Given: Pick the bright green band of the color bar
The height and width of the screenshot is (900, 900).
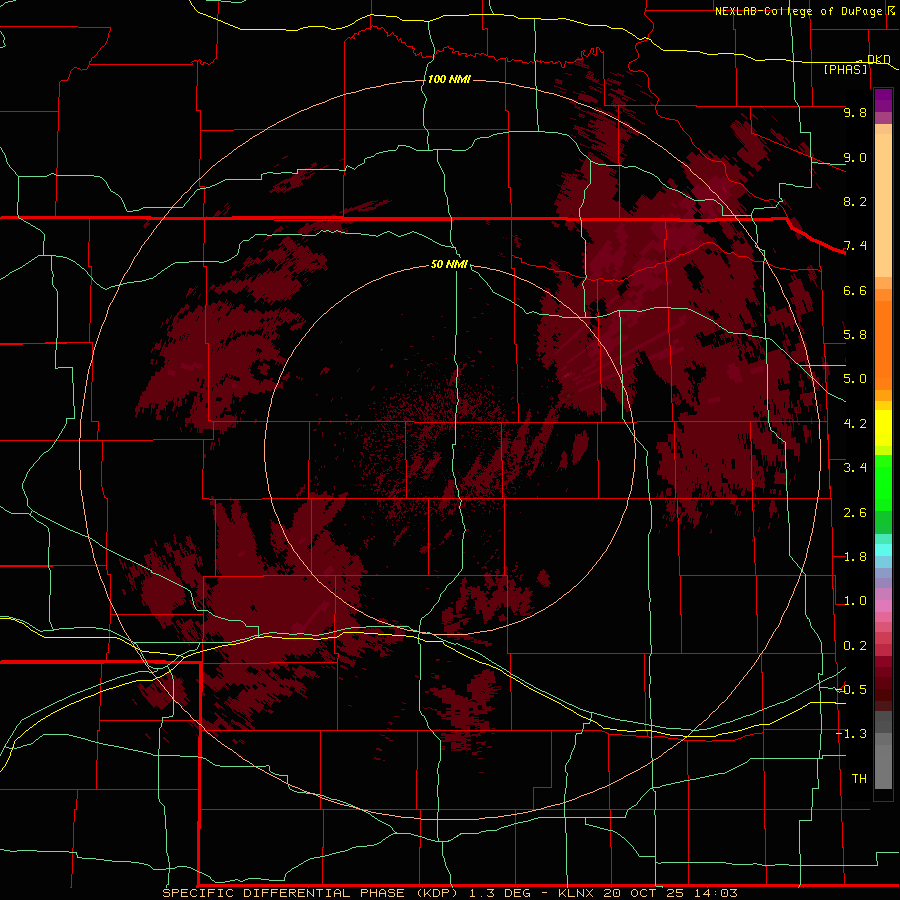Looking at the screenshot, I should tap(883, 483).
